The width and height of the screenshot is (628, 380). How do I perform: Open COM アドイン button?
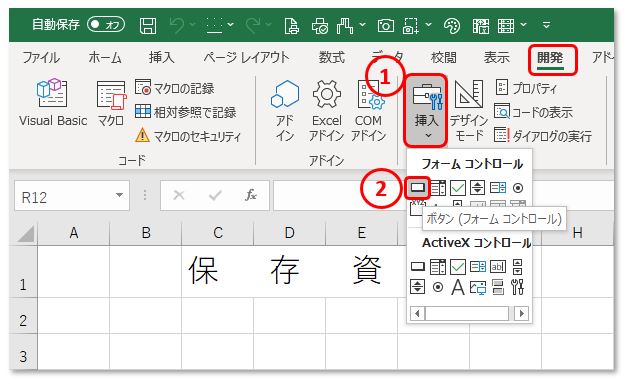(x=368, y=111)
